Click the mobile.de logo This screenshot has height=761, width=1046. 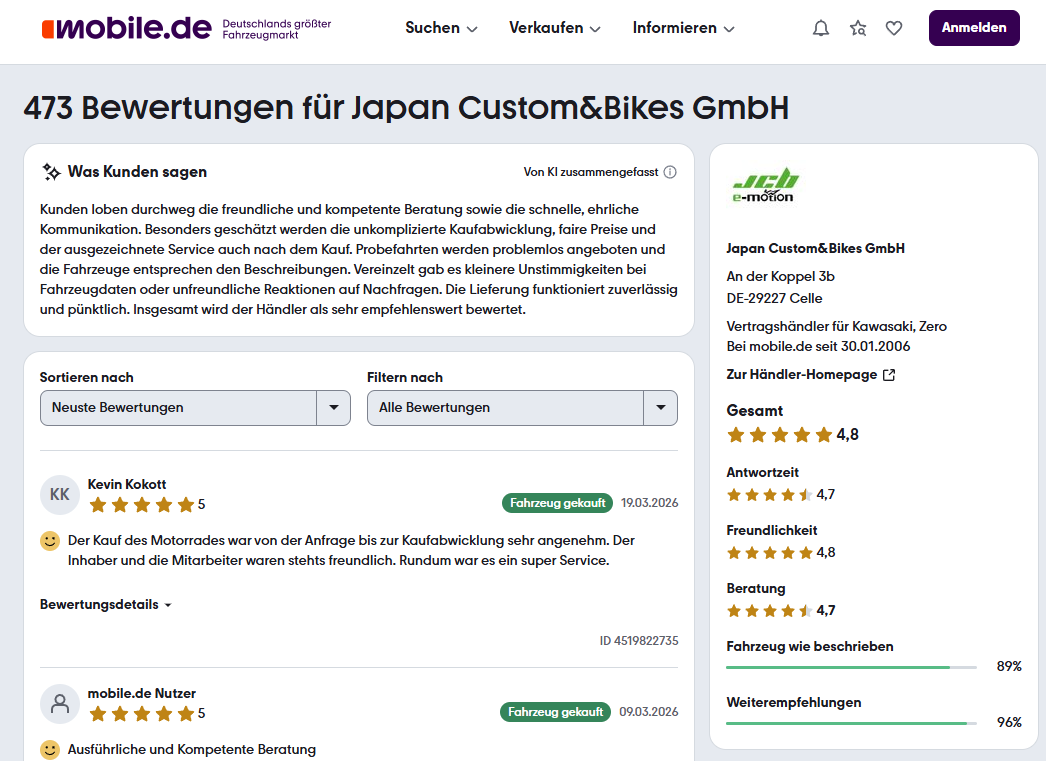[126, 28]
